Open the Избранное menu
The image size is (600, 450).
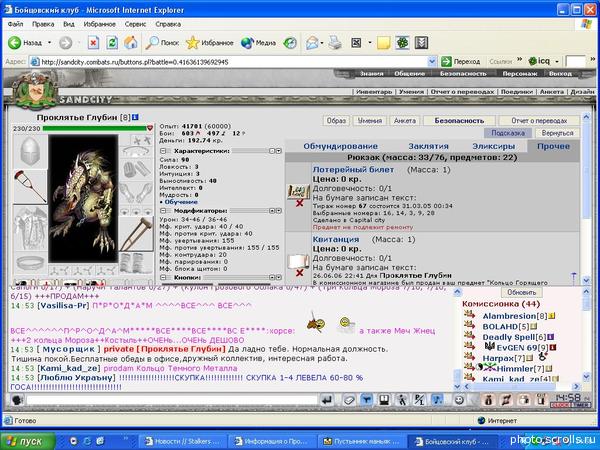click(99, 24)
